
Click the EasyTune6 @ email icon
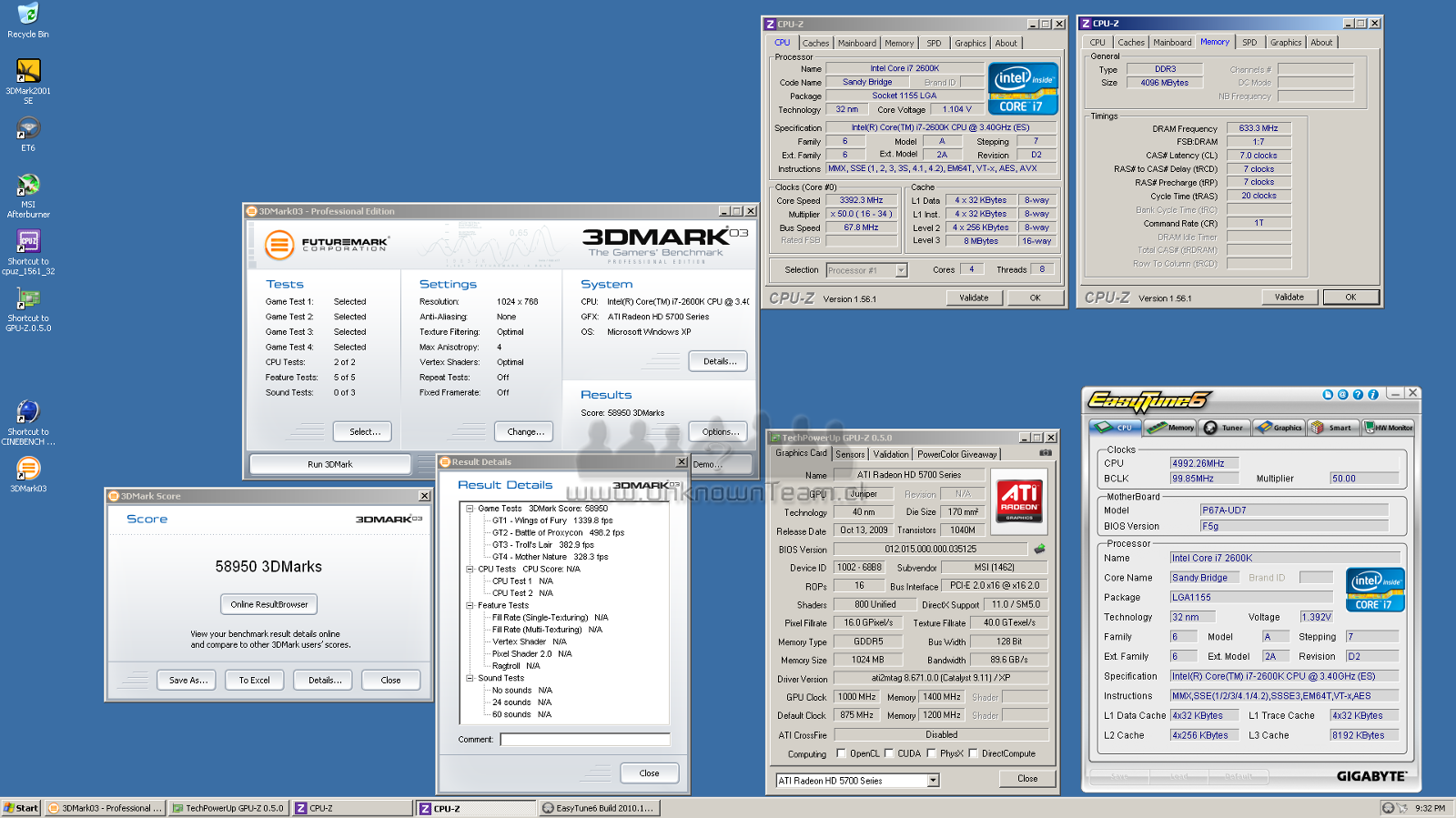1343,395
